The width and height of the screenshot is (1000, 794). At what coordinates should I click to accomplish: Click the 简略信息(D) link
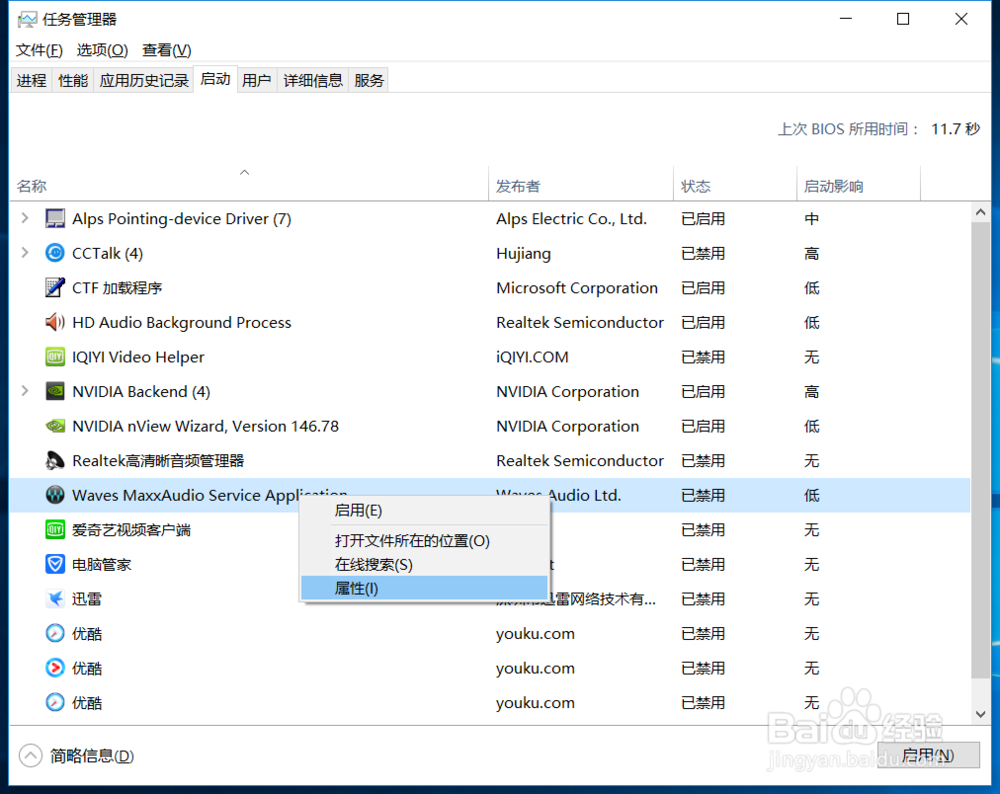92,756
